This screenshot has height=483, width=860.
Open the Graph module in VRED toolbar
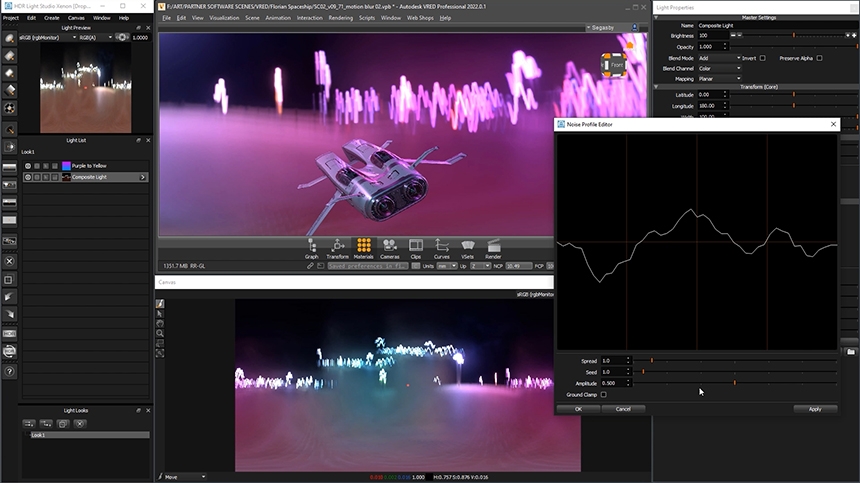tap(312, 248)
